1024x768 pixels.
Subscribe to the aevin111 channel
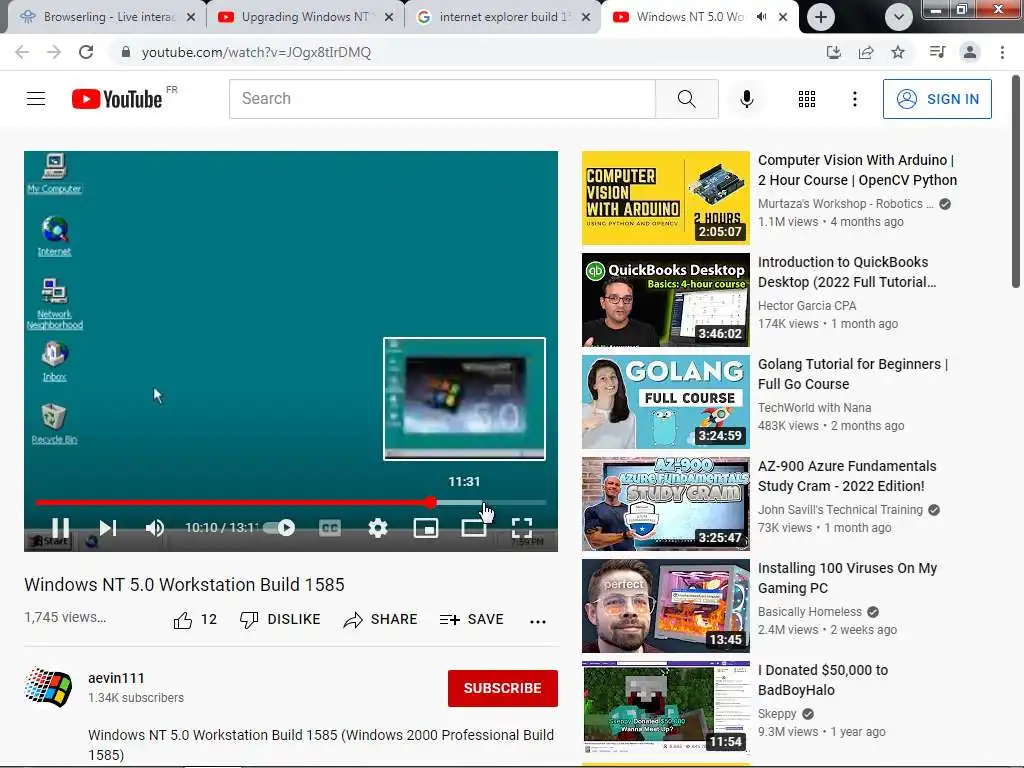coord(502,688)
